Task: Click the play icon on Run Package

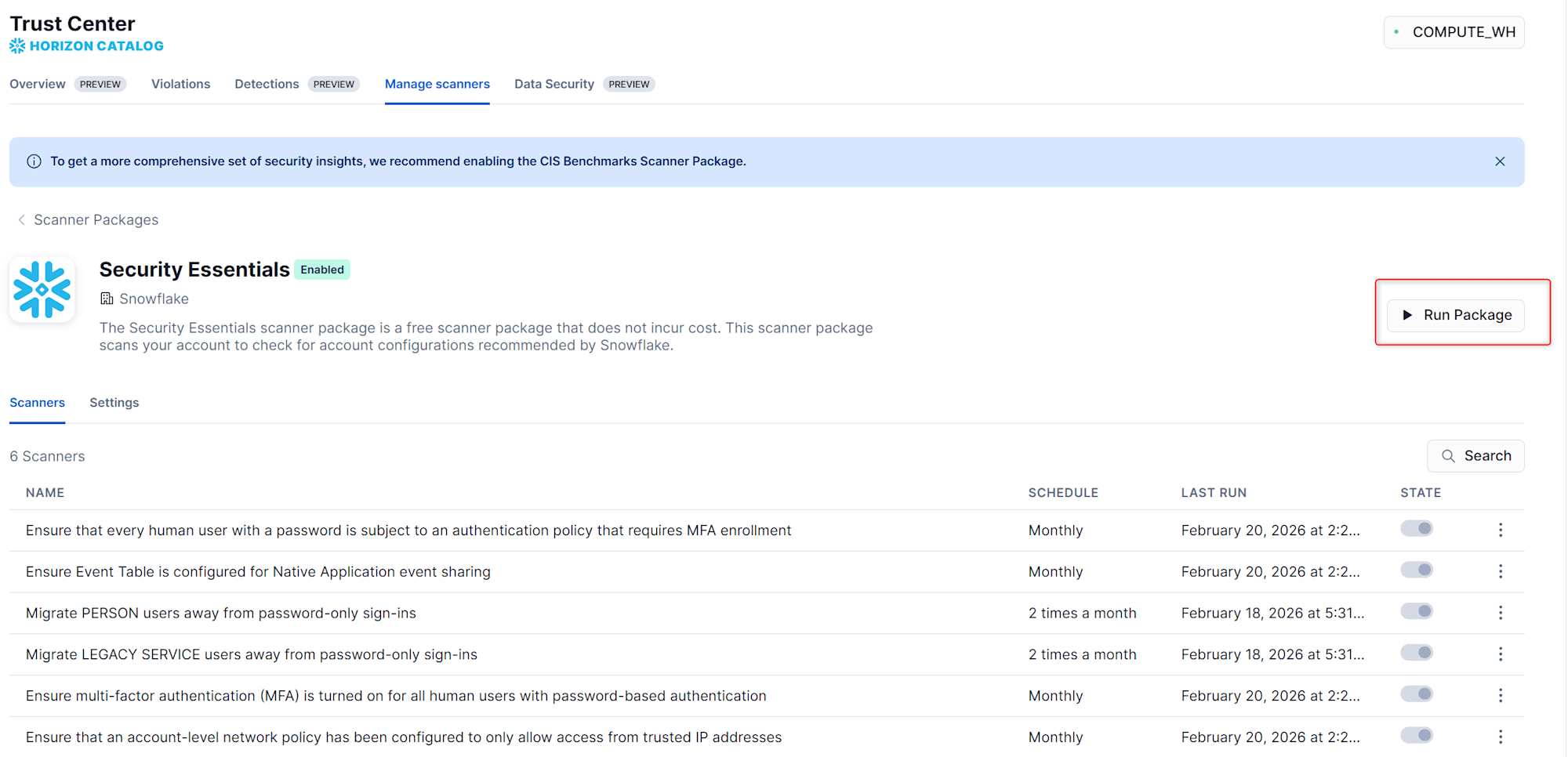Action: point(1407,315)
